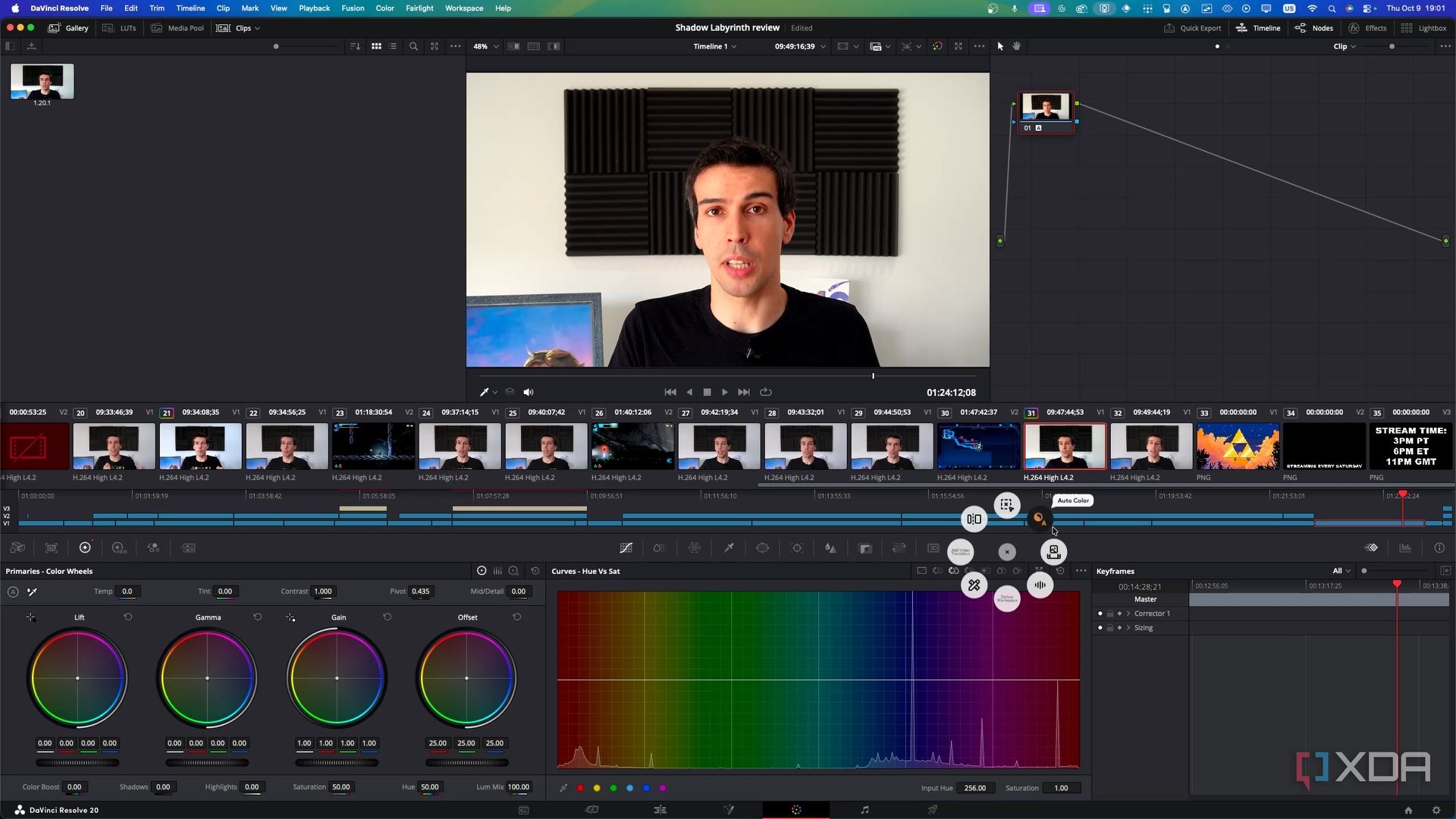The width and height of the screenshot is (1456, 819).
Task: Select the yellow hue swatch
Action: [597, 788]
